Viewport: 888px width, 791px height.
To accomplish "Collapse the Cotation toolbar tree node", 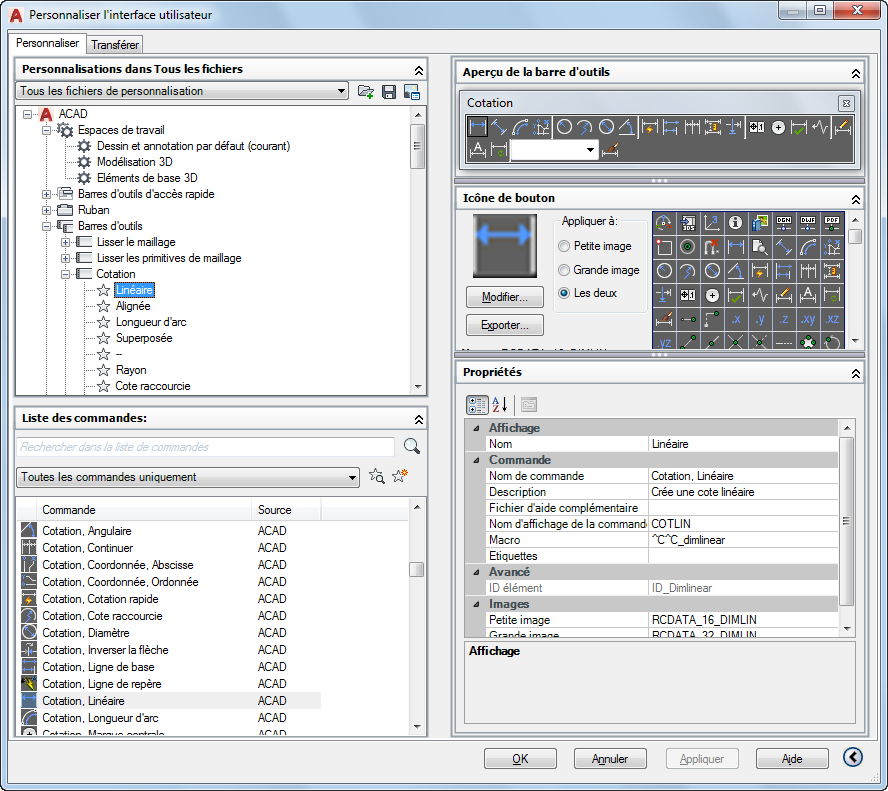I will coord(66,274).
